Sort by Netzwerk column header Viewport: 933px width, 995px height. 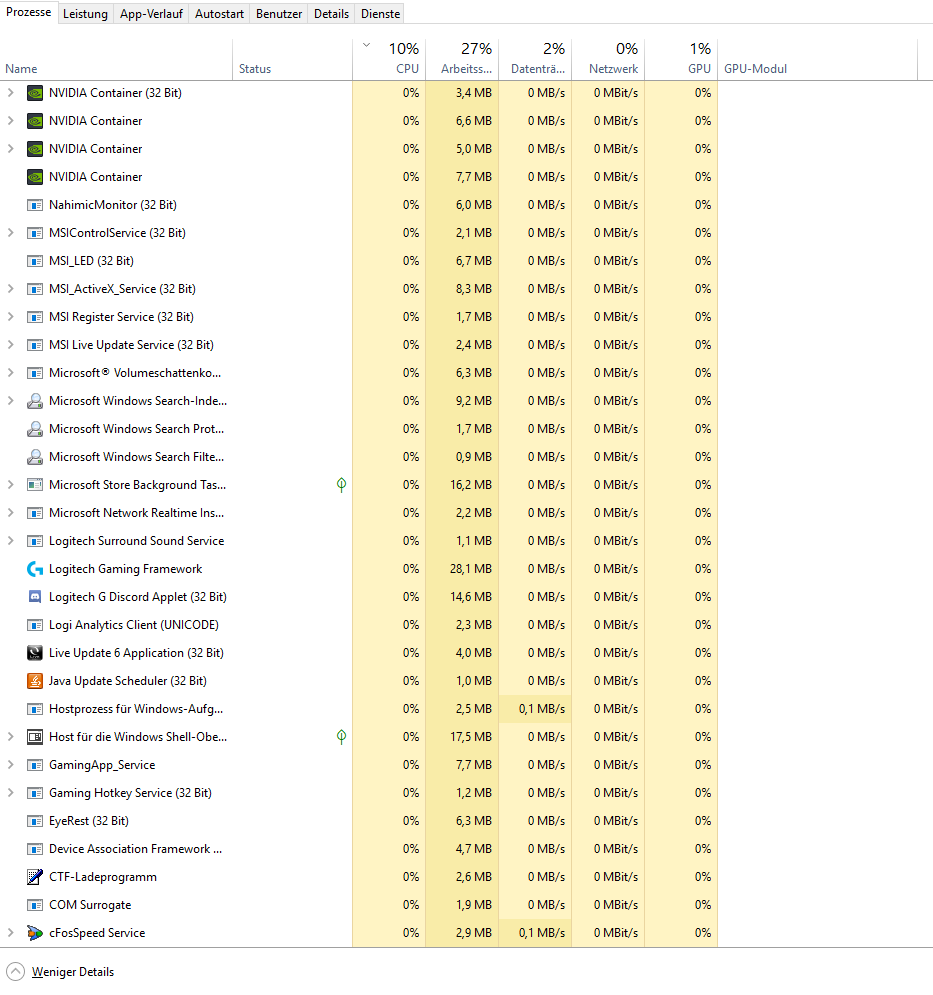pos(608,59)
